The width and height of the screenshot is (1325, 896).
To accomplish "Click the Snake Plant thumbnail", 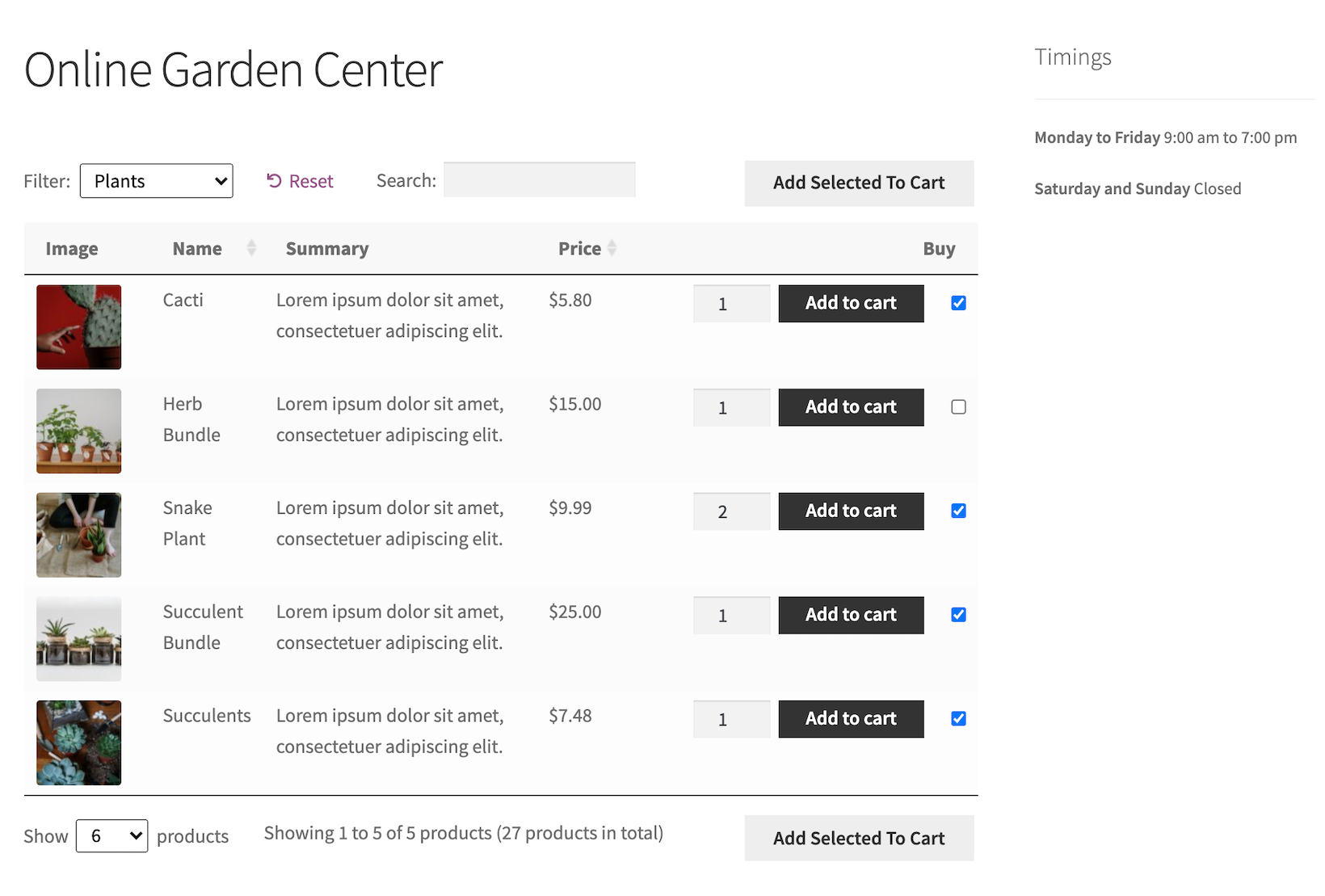I will coord(78,535).
